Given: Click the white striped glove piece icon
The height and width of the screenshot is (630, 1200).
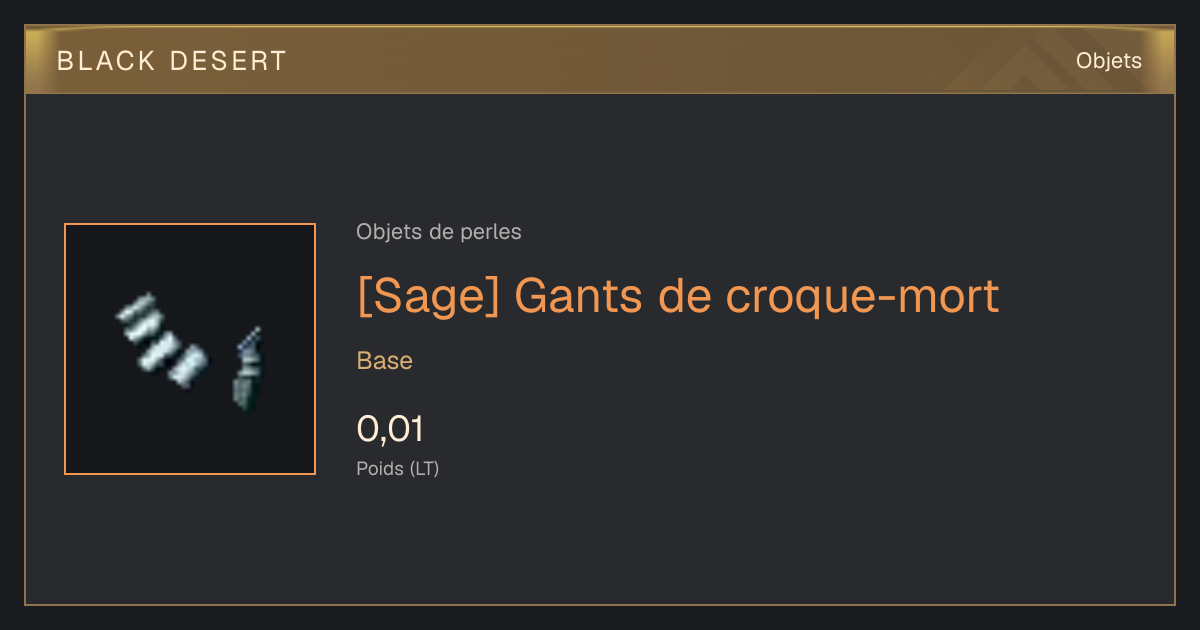Looking at the screenshot, I should [162, 340].
